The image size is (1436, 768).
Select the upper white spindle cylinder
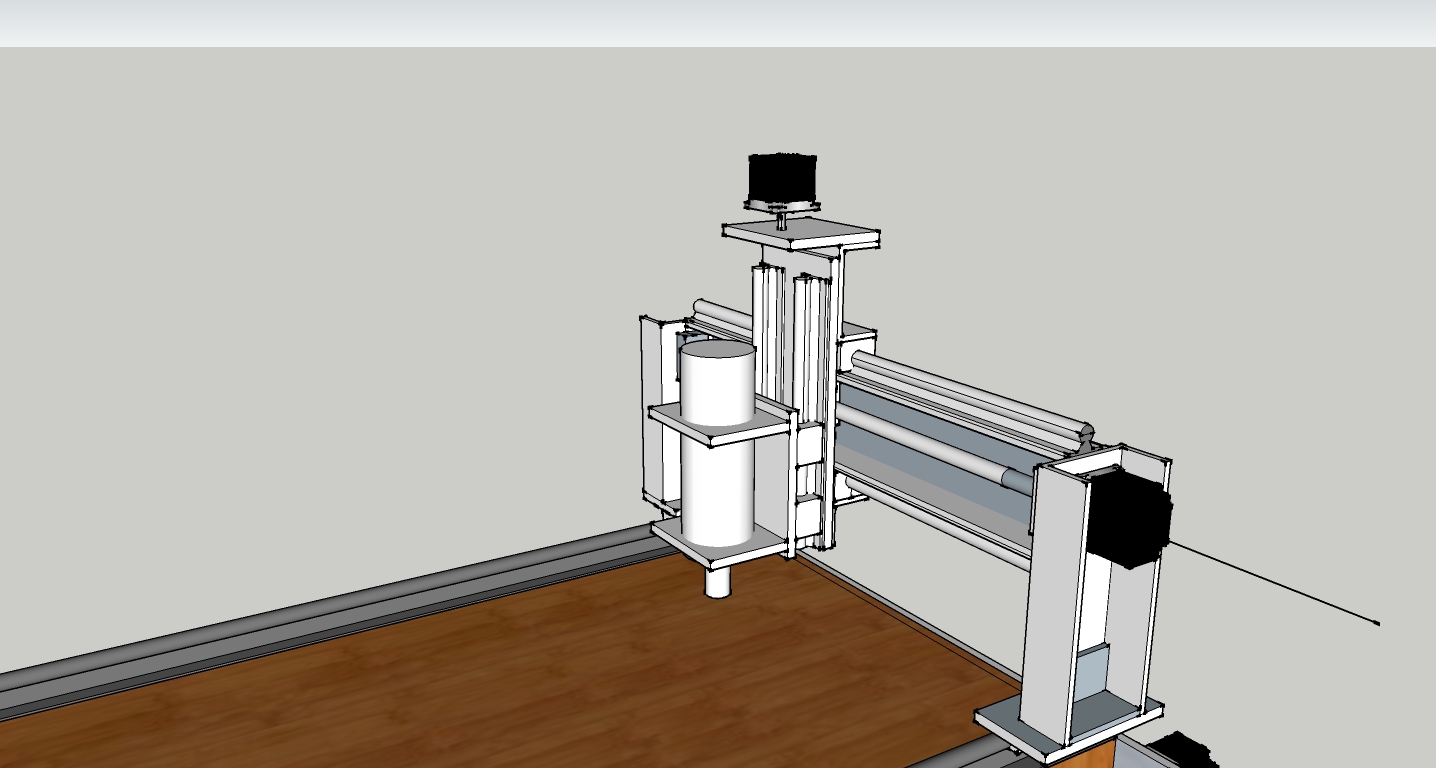[x=717, y=384]
